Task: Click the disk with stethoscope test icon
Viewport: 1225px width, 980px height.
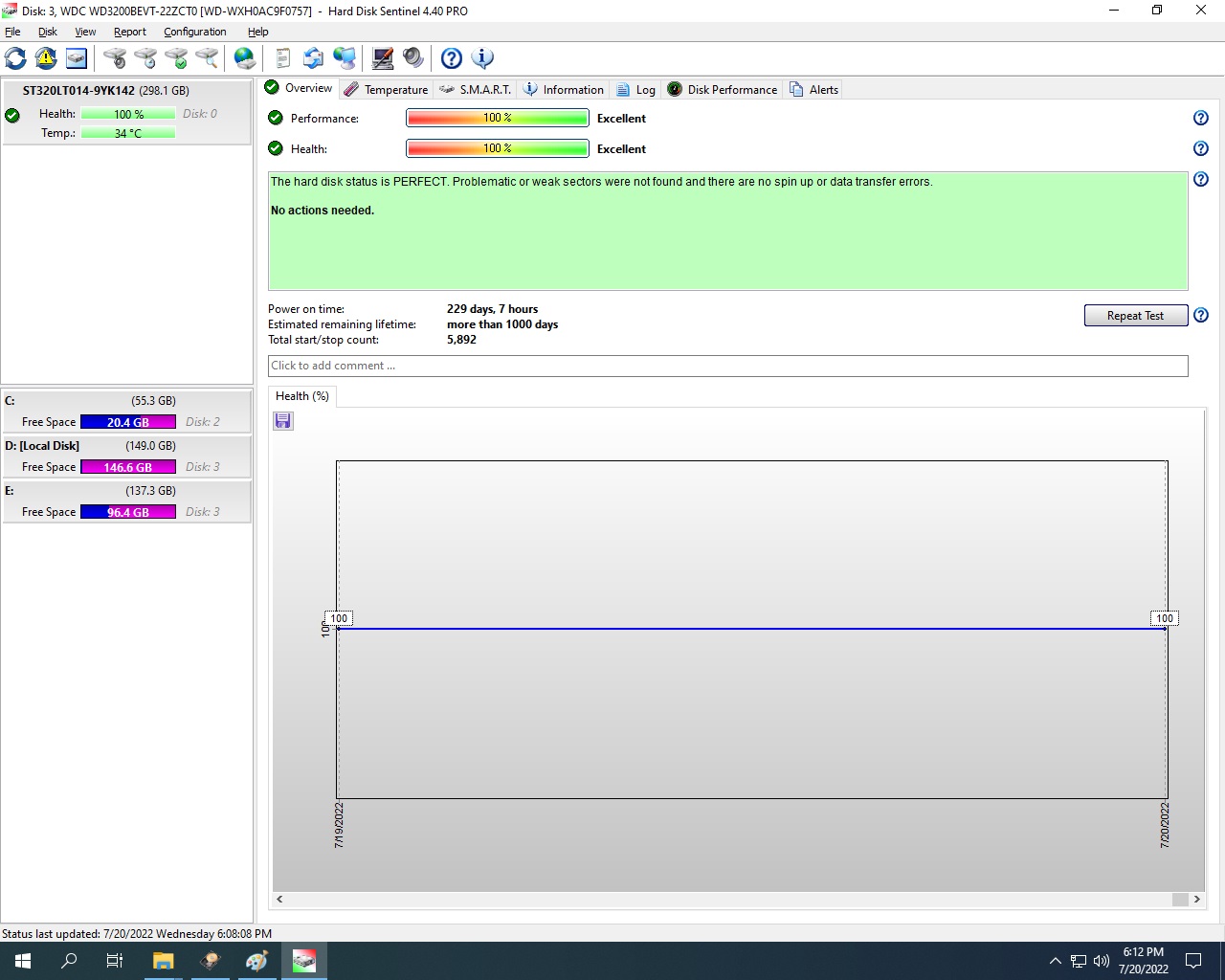Action: pyautogui.click(x=115, y=58)
